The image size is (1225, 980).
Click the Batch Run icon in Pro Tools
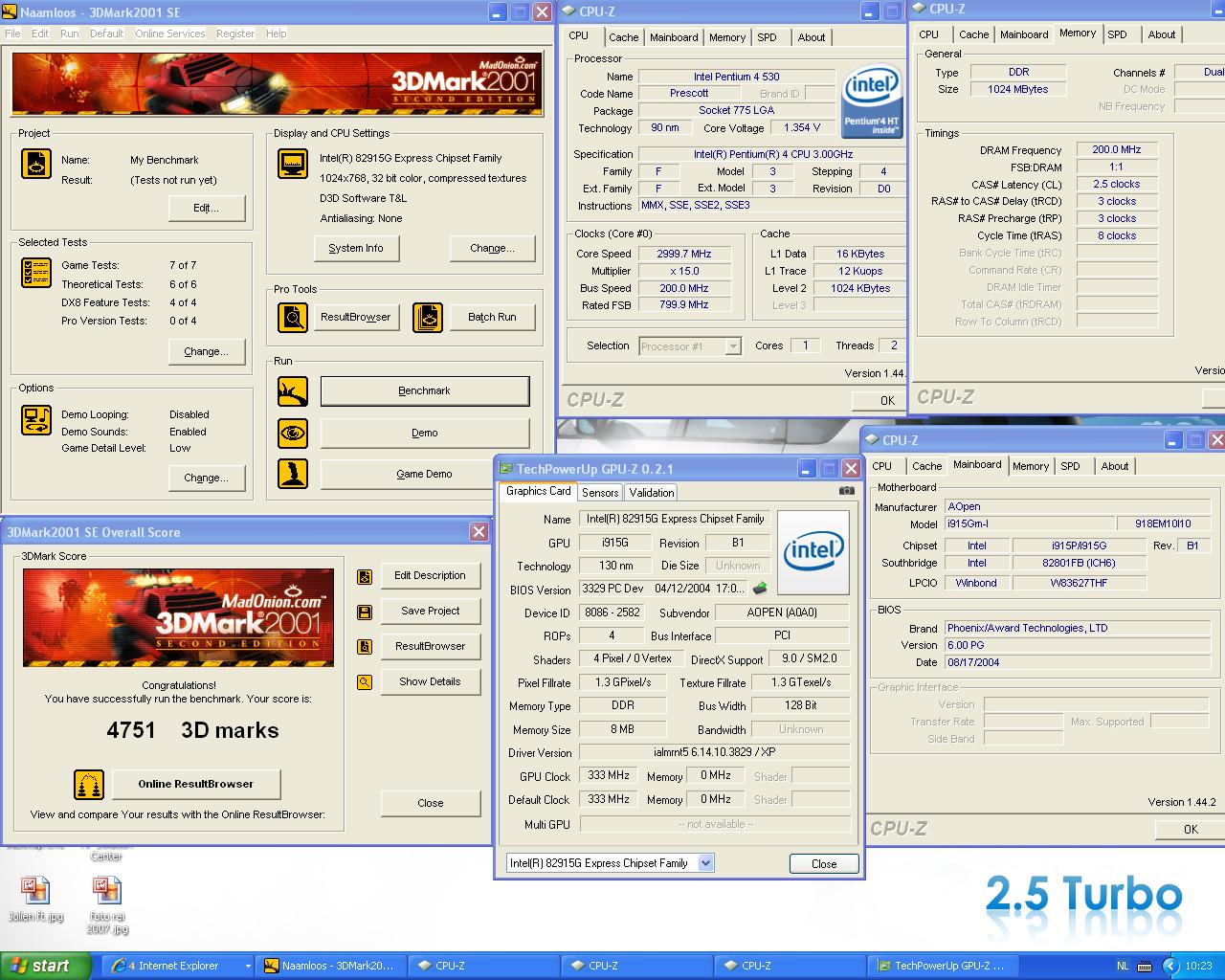pyautogui.click(x=428, y=317)
